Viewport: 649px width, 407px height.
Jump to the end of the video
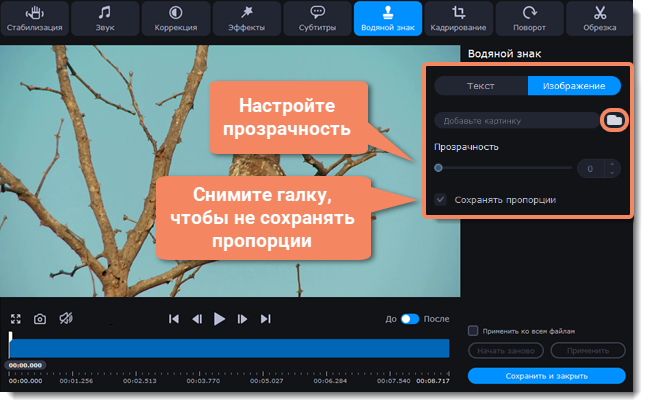coord(265,319)
